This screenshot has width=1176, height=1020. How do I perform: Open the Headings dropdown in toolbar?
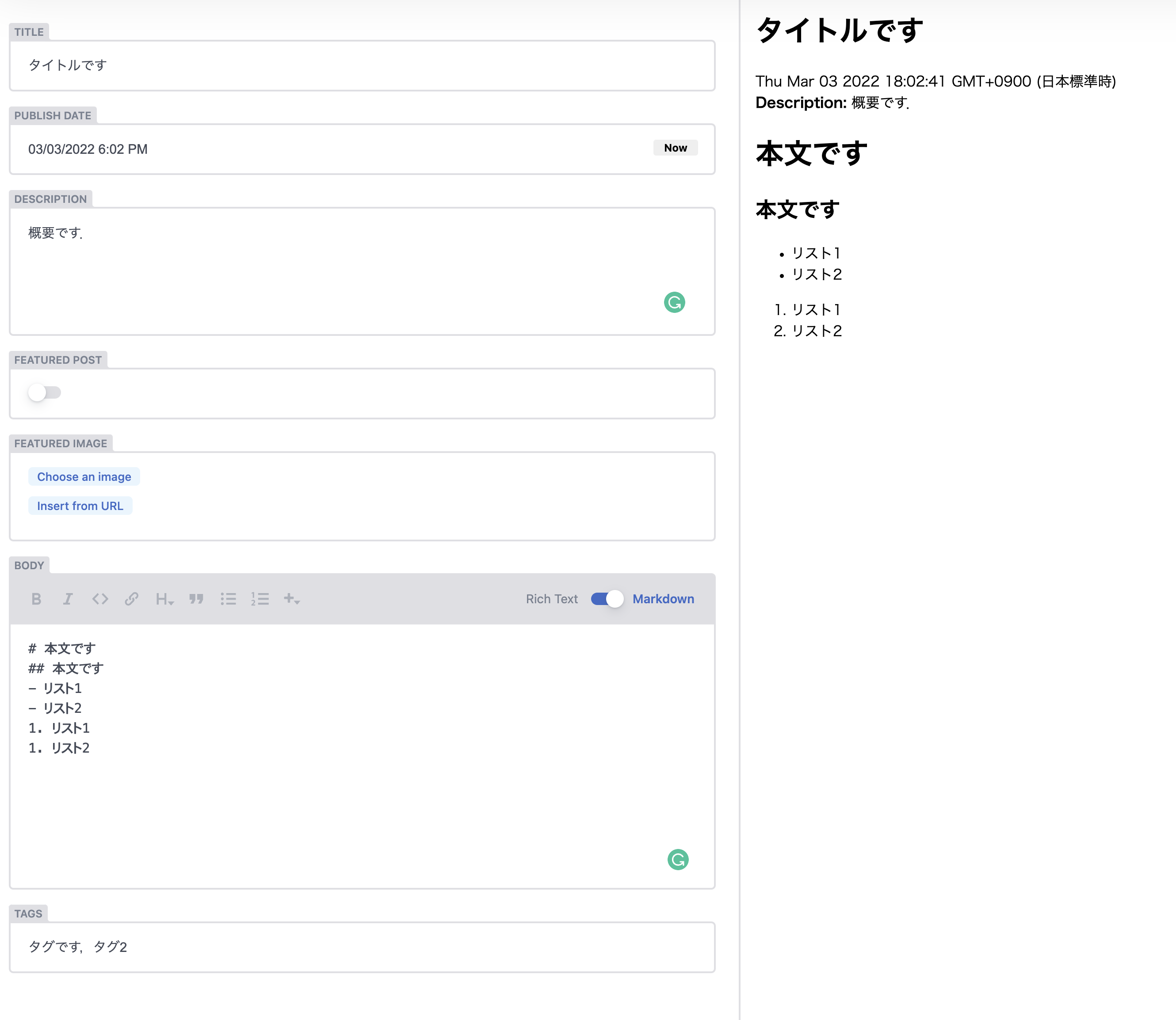click(164, 599)
